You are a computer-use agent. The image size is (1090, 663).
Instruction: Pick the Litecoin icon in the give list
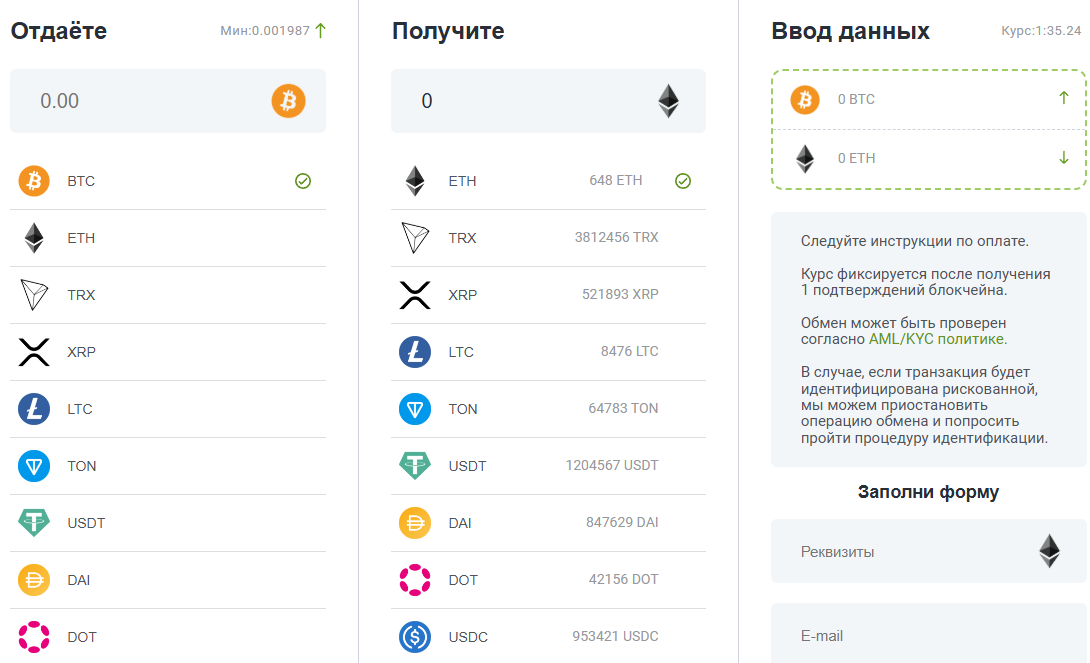34,409
